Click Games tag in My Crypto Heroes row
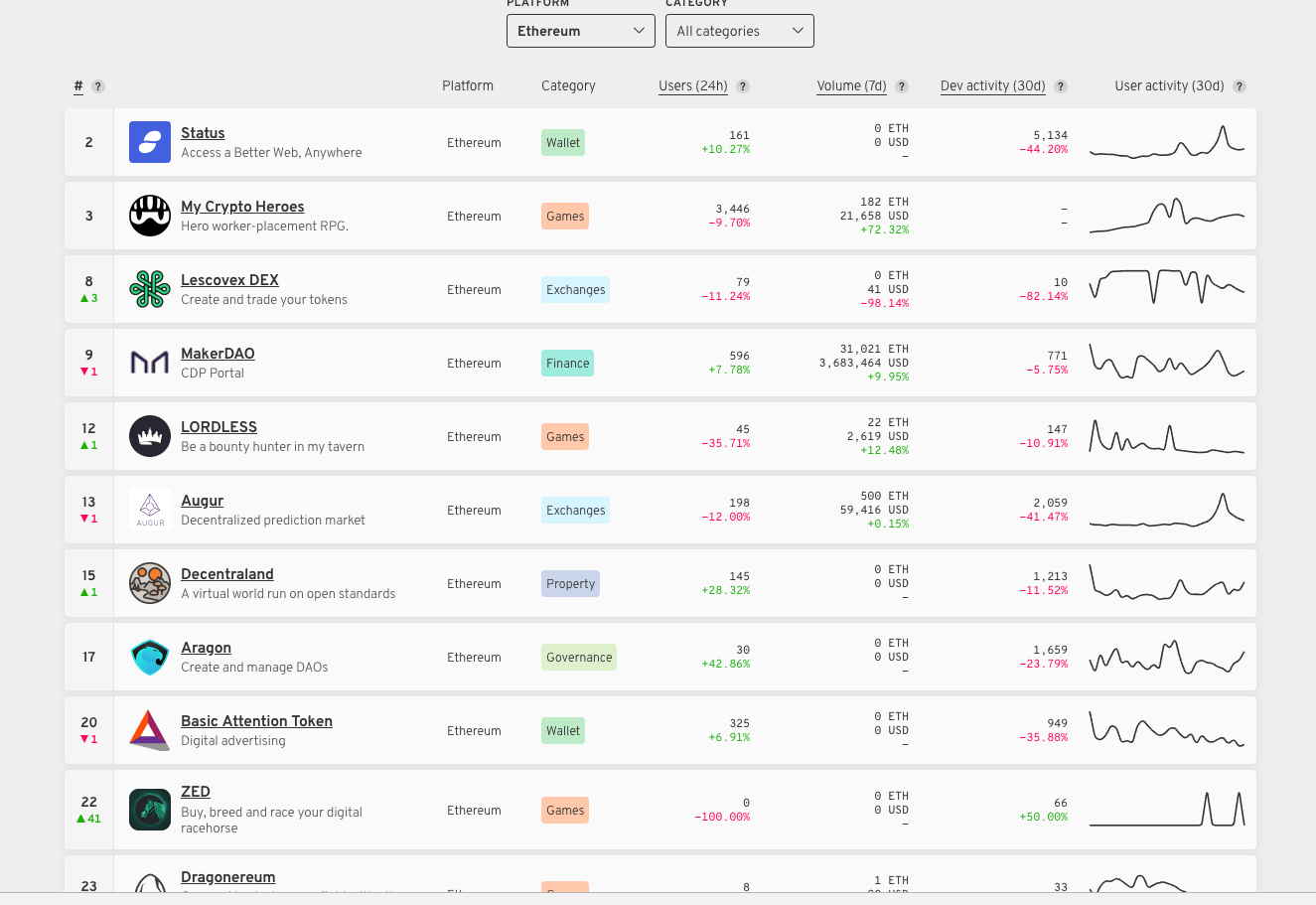Image resolution: width=1316 pixels, height=905 pixels. [x=565, y=217]
